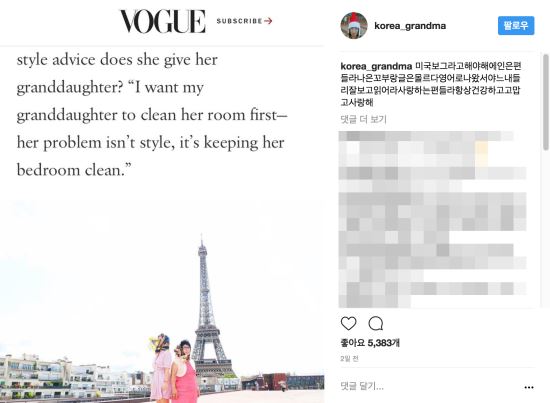Click the red Subscribe arrow icon
The height and width of the screenshot is (403, 550).
[x=268, y=21]
